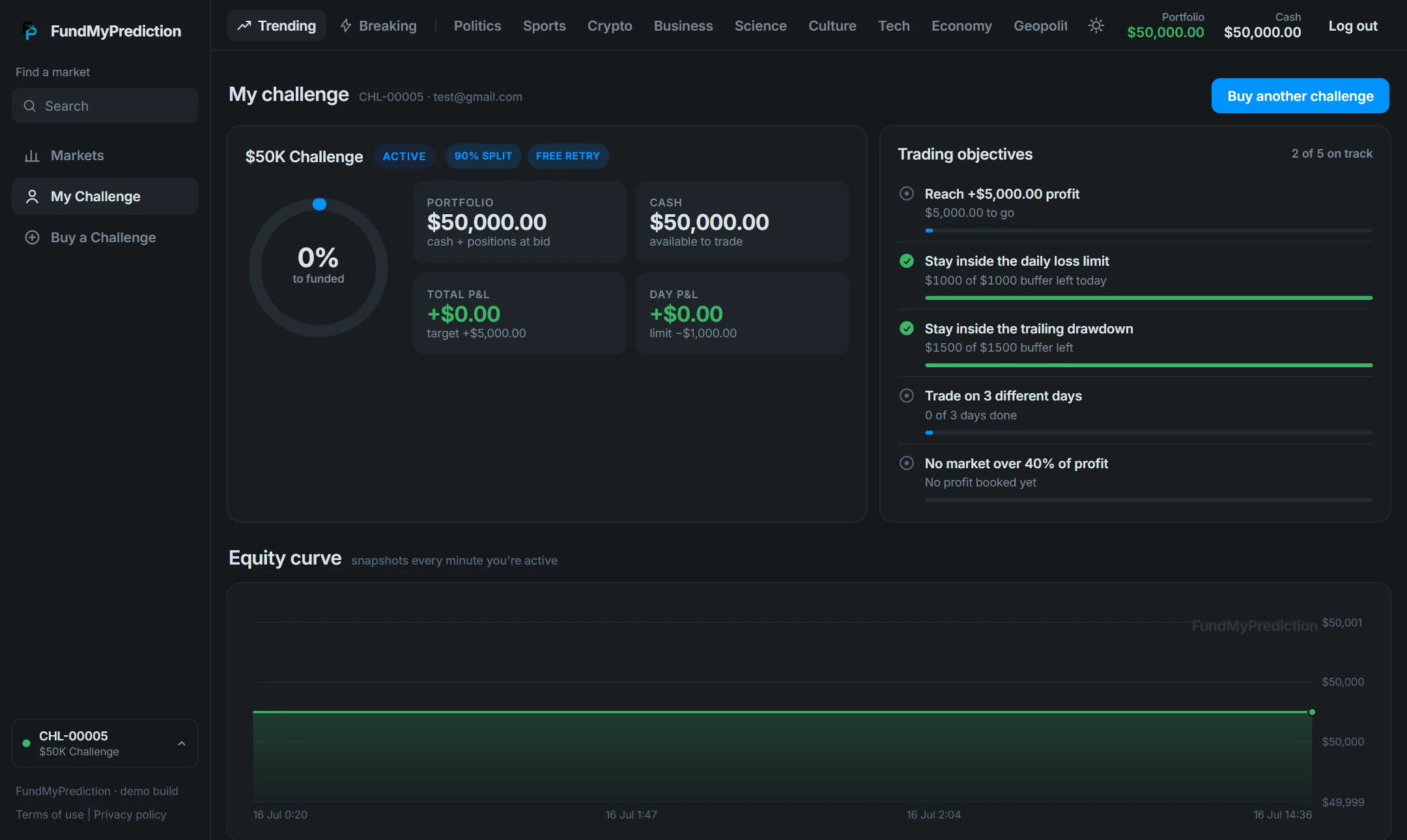
Task: Click the search magnifier icon
Action: point(29,105)
